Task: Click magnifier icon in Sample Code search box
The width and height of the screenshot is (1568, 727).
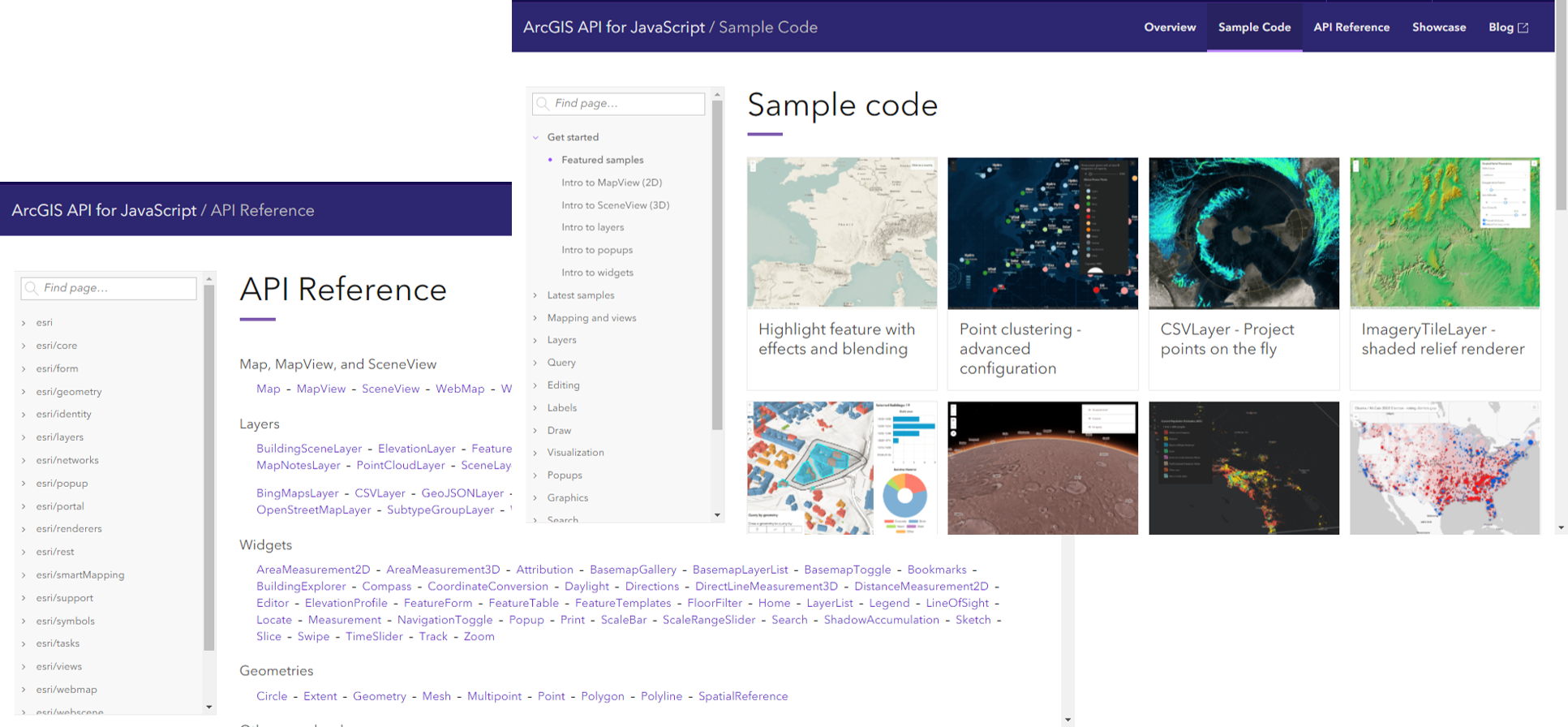Action: (543, 104)
